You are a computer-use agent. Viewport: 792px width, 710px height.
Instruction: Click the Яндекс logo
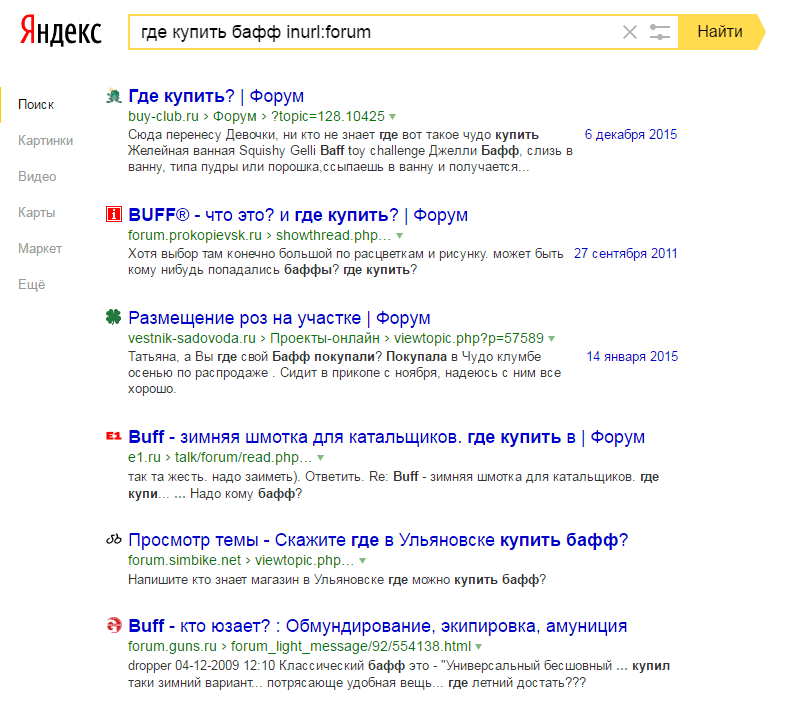coord(61,32)
